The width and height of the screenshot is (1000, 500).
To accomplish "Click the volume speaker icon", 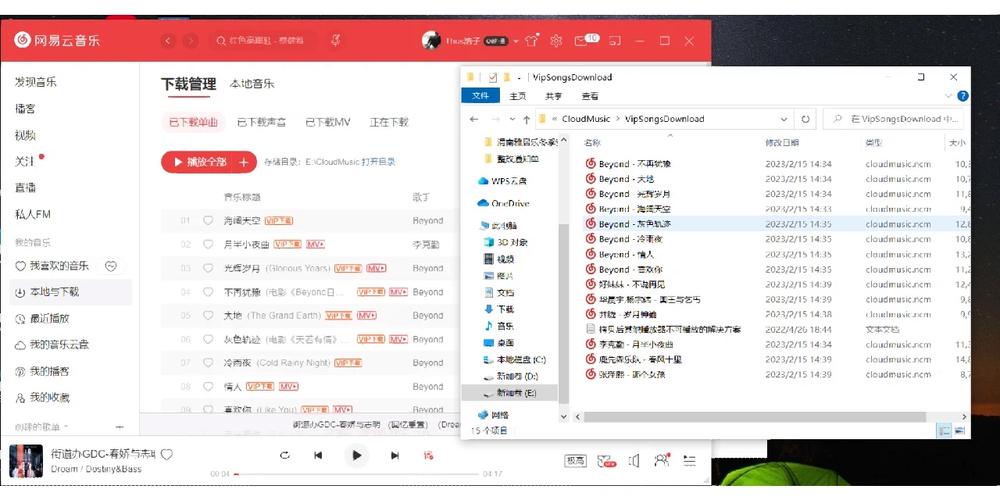I will pyautogui.click(x=634, y=460).
